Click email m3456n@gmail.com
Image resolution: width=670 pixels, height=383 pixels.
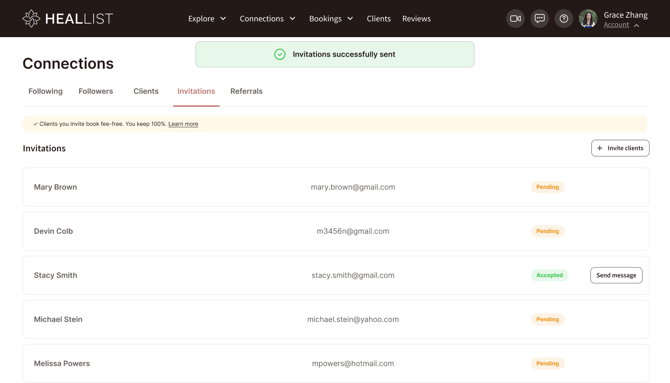tap(353, 231)
